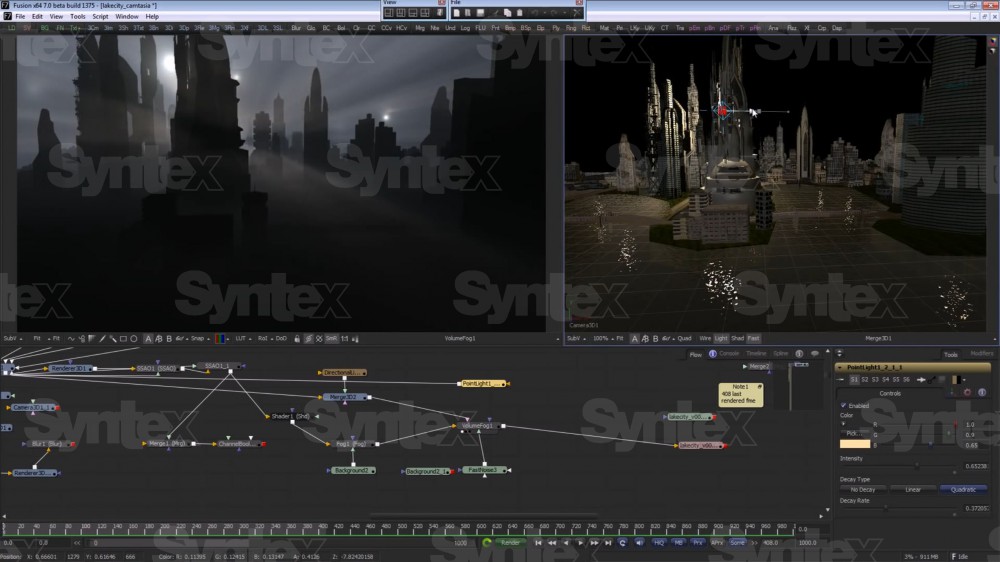
Task: Open the LUT dropdown in left viewer
Action: [241, 339]
